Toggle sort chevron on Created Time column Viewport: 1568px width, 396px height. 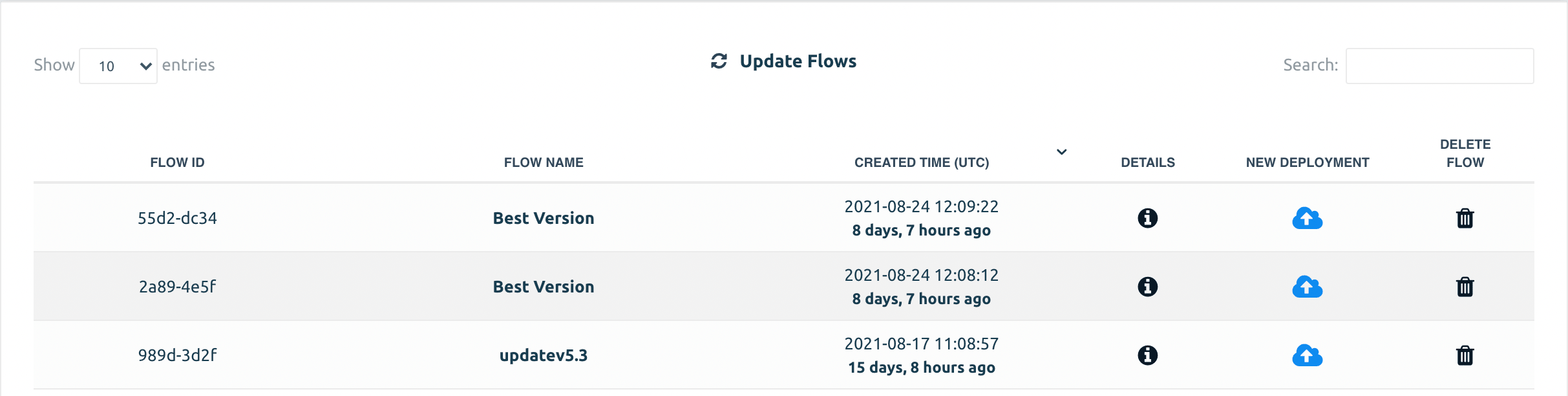(1061, 152)
